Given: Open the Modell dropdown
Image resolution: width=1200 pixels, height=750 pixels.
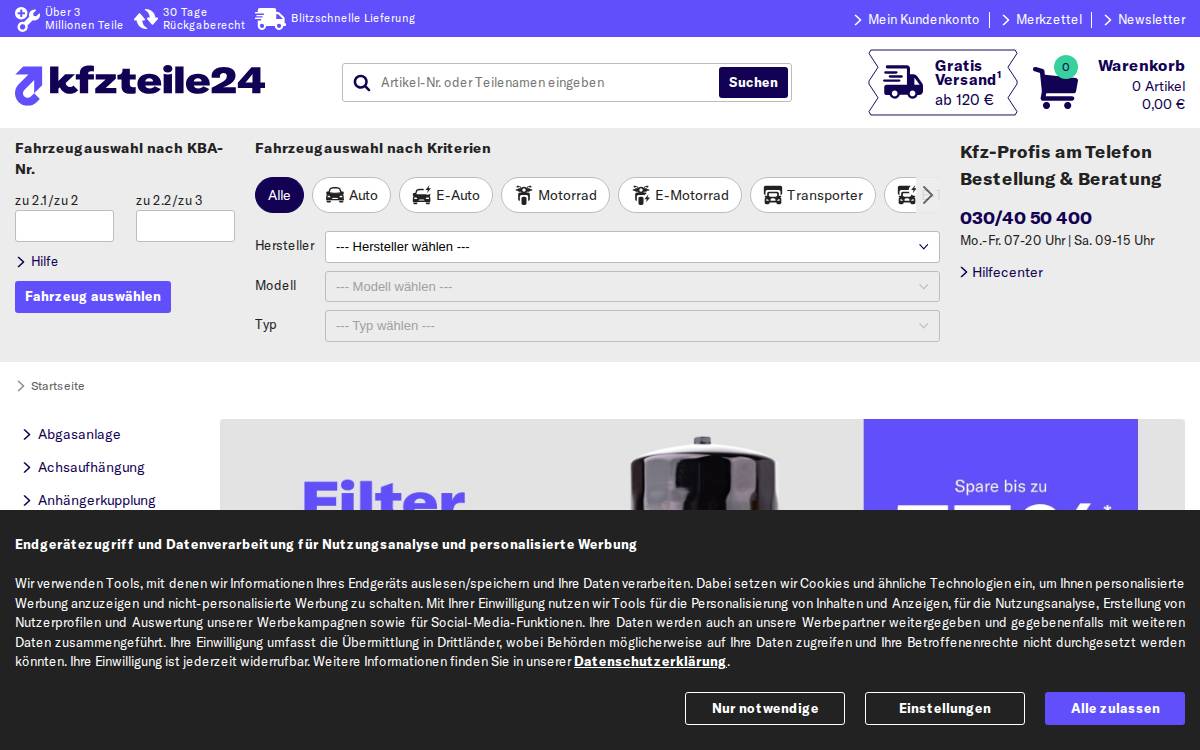Looking at the screenshot, I should click(x=632, y=286).
